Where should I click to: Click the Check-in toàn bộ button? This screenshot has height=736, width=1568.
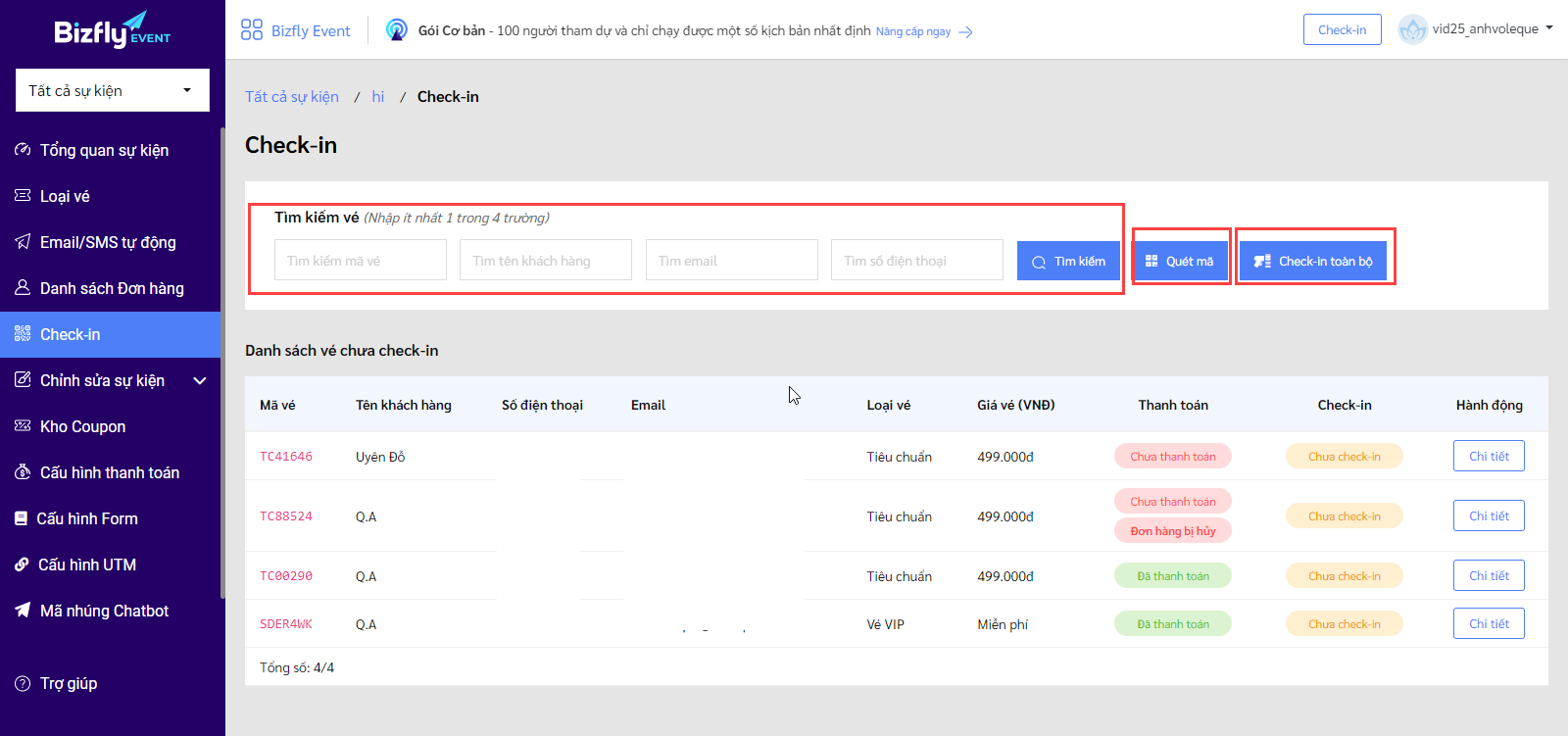click(1313, 261)
